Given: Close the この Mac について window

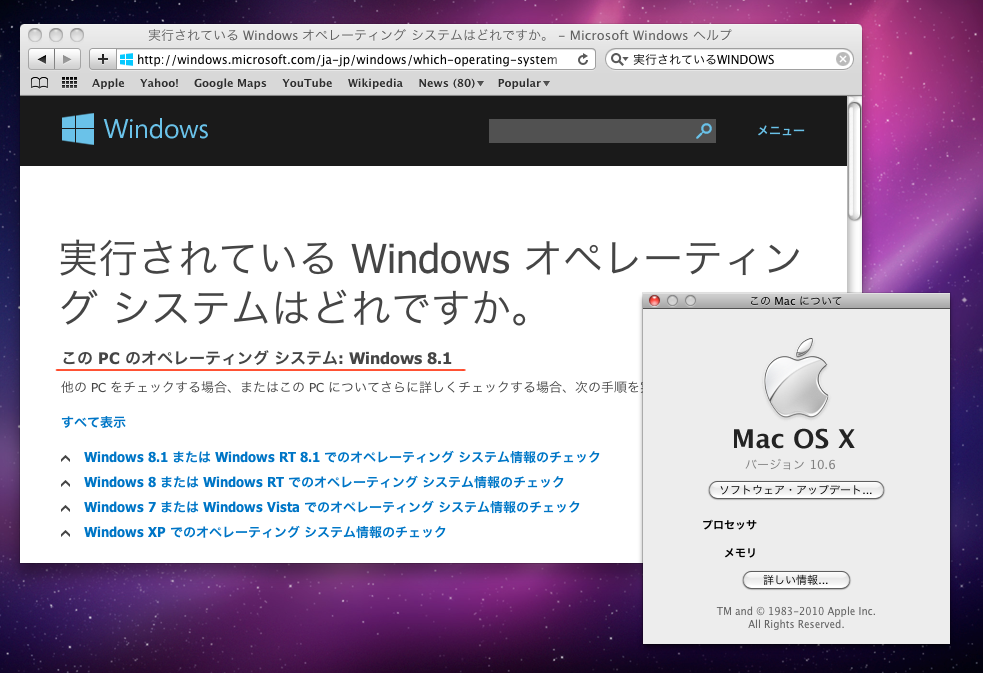Looking at the screenshot, I should [x=654, y=301].
